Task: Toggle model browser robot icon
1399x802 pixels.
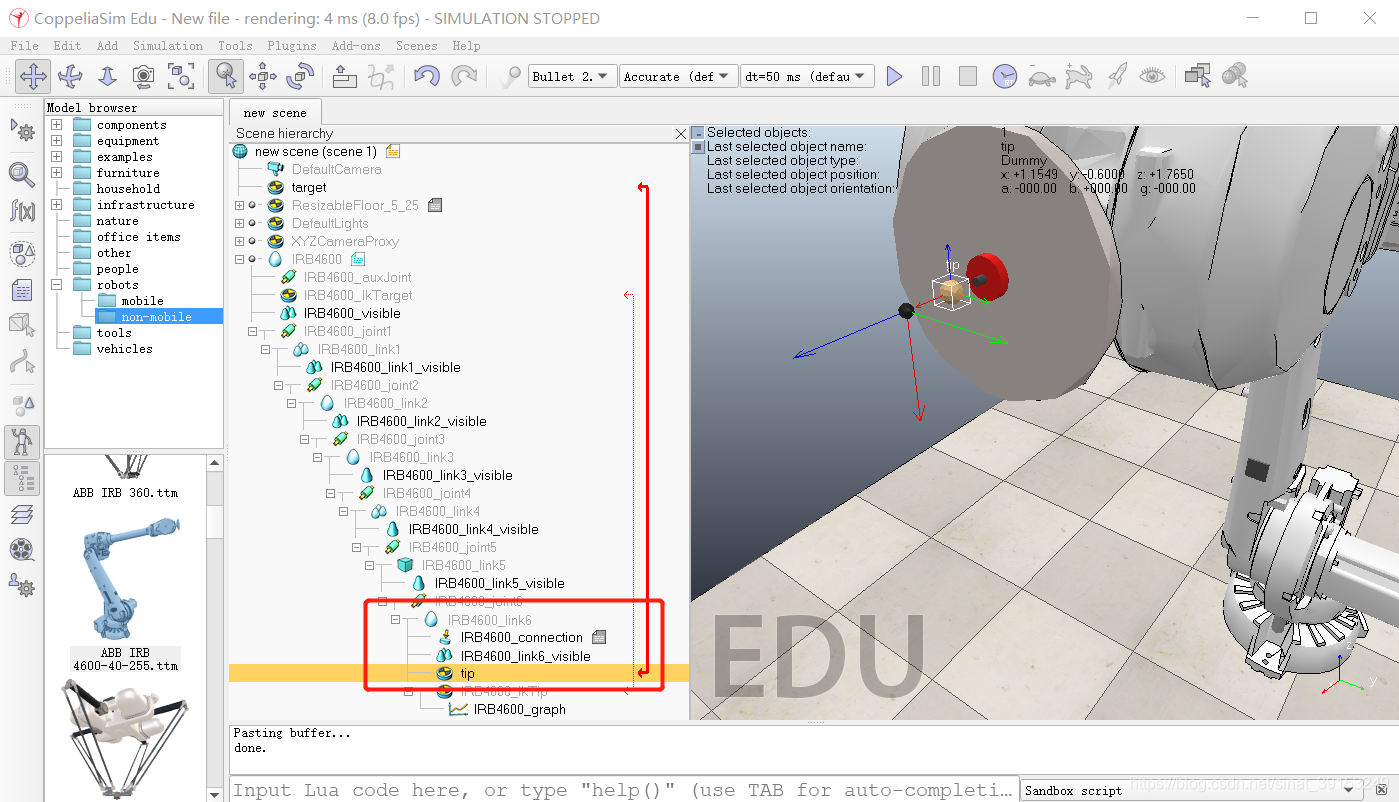Action: click(22, 441)
